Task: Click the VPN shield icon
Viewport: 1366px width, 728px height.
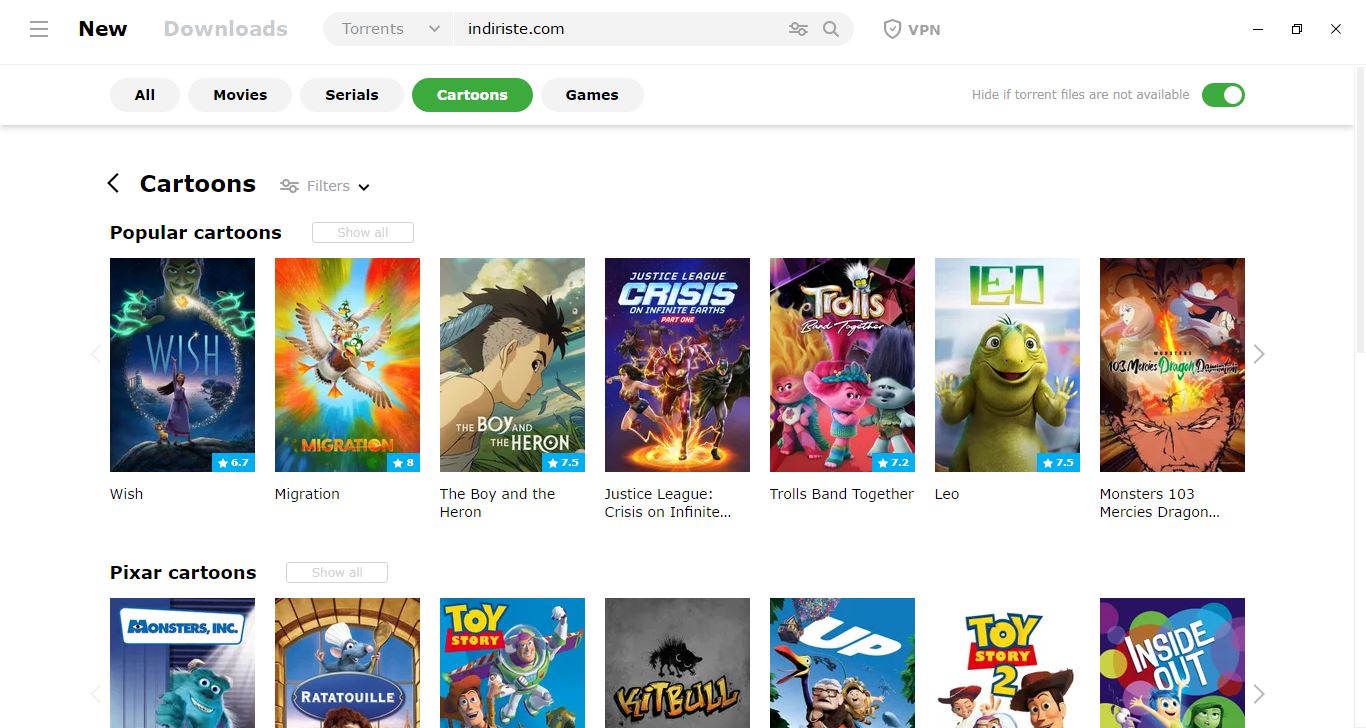Action: (x=892, y=29)
